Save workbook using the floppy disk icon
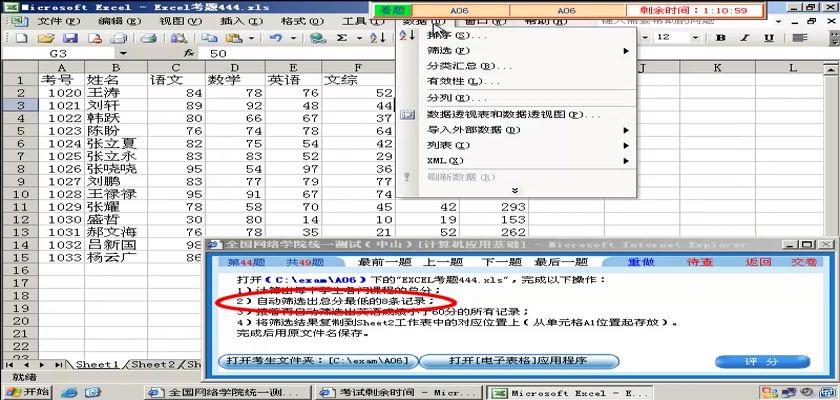840x400 pixels. tap(70, 38)
